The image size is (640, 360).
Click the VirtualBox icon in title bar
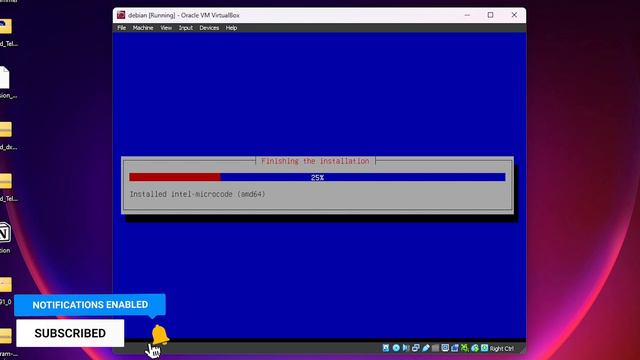121,15
